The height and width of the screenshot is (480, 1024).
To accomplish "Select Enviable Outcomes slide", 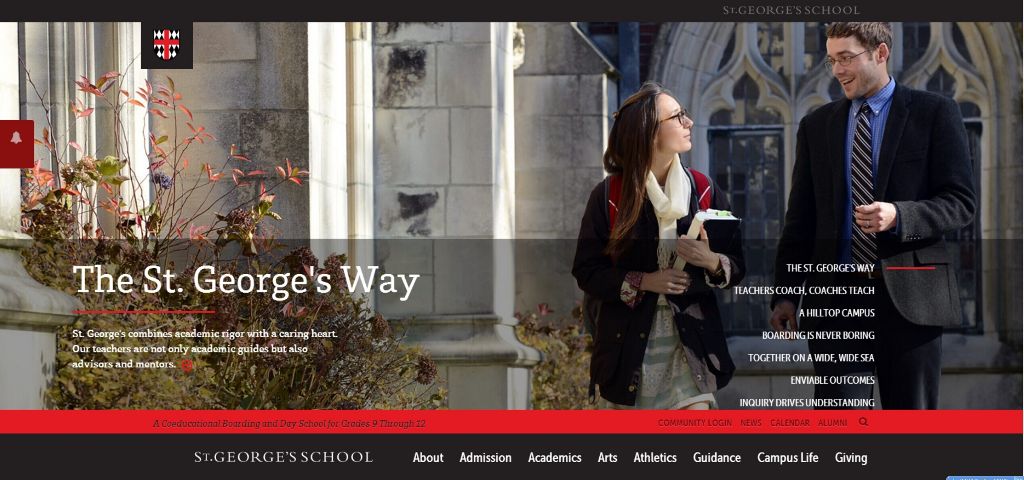I will pos(833,380).
